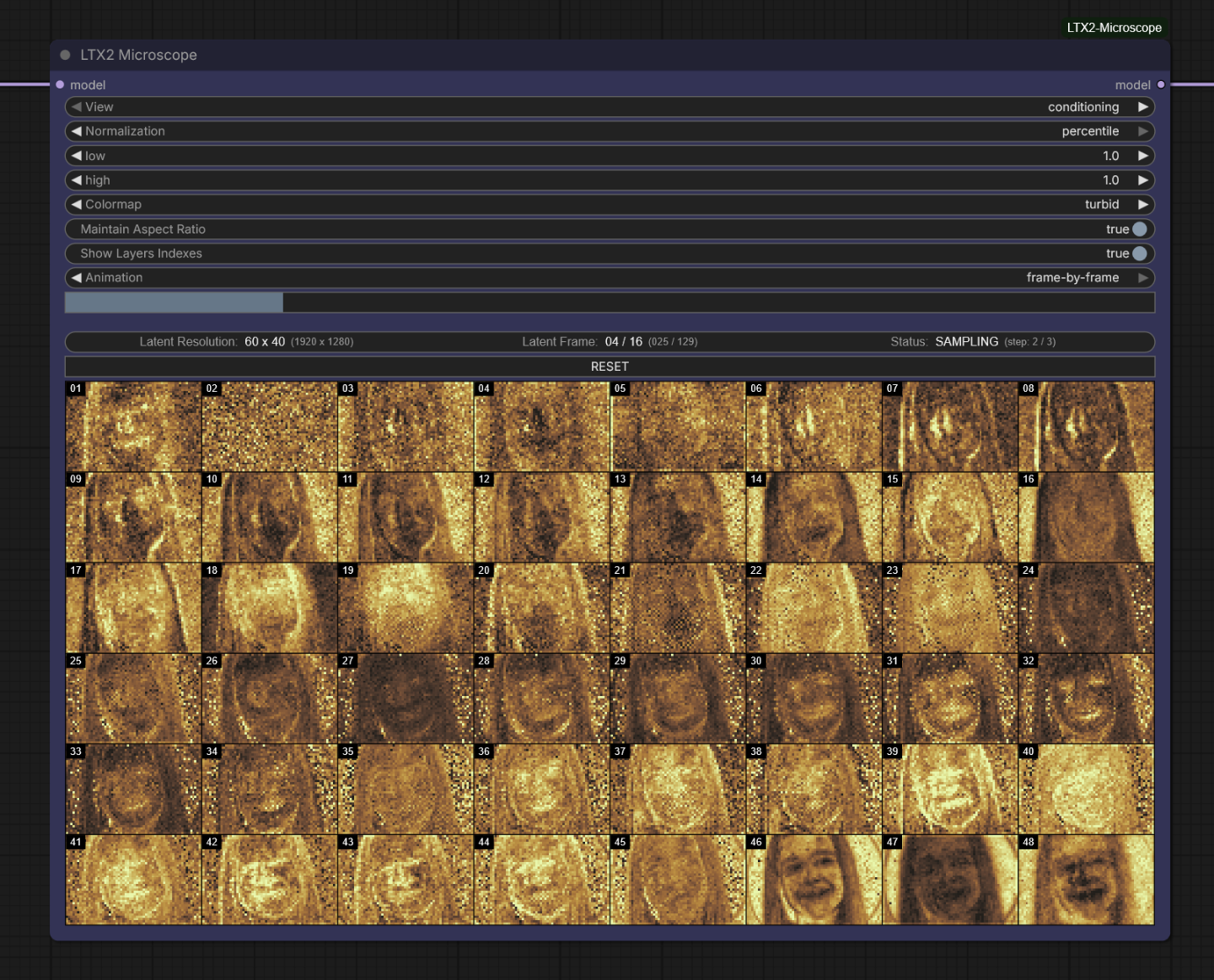The height and width of the screenshot is (980, 1214).
Task: Increase the low value with right arrow
Action: pyautogui.click(x=1143, y=156)
